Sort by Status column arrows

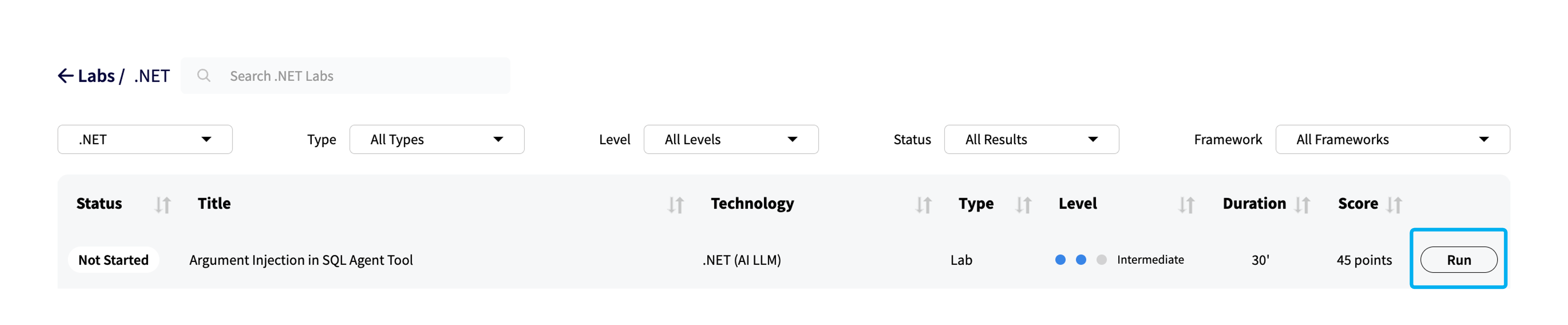point(162,205)
